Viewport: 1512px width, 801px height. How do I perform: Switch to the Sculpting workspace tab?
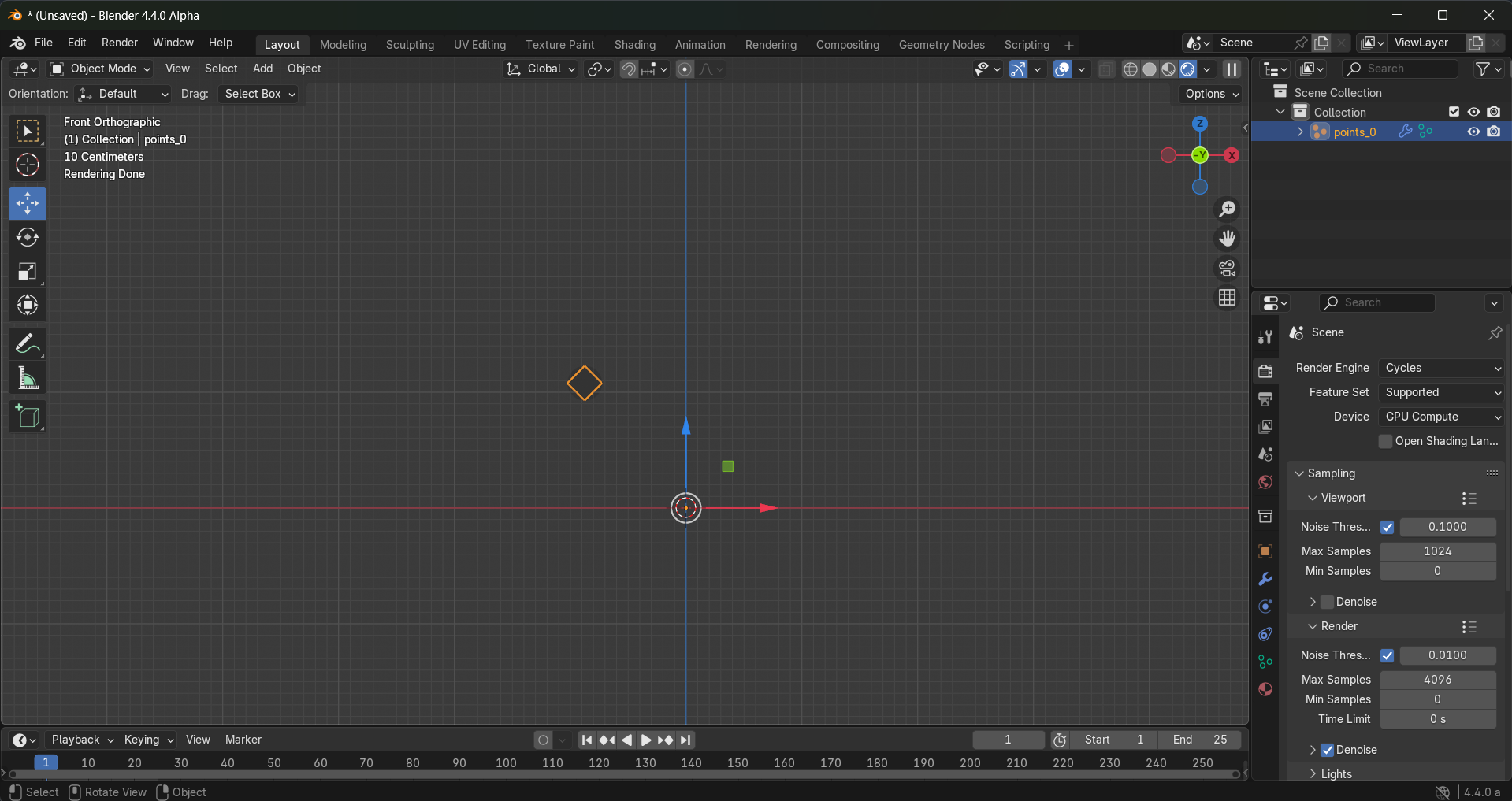[x=410, y=45]
